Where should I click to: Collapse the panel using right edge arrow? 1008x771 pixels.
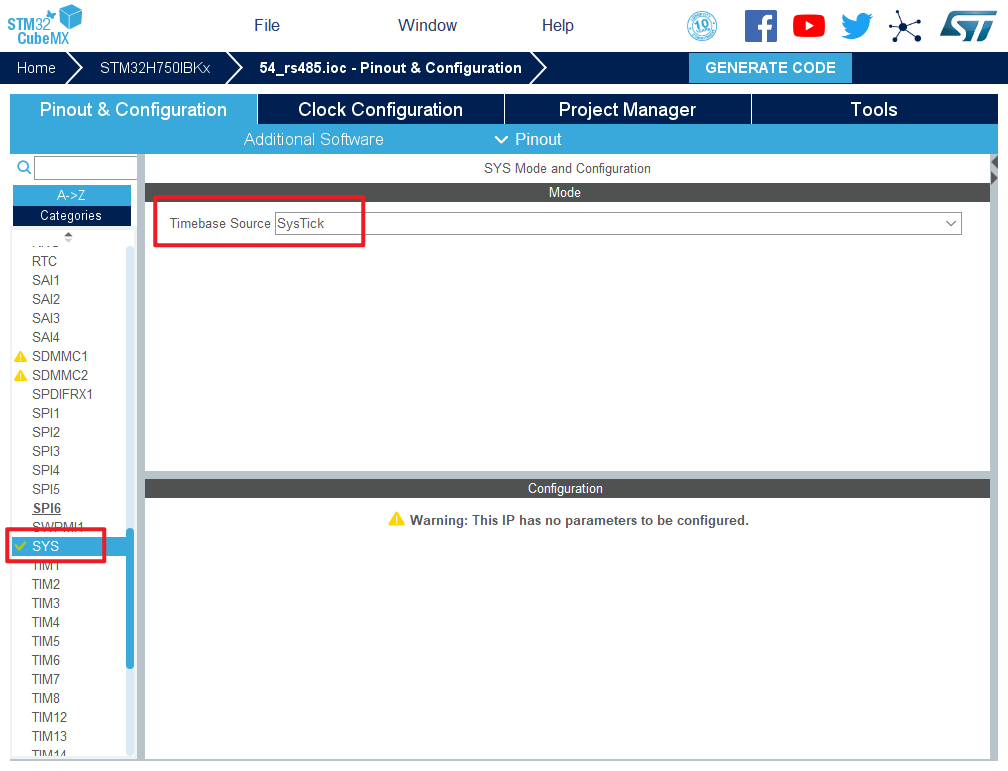[995, 169]
